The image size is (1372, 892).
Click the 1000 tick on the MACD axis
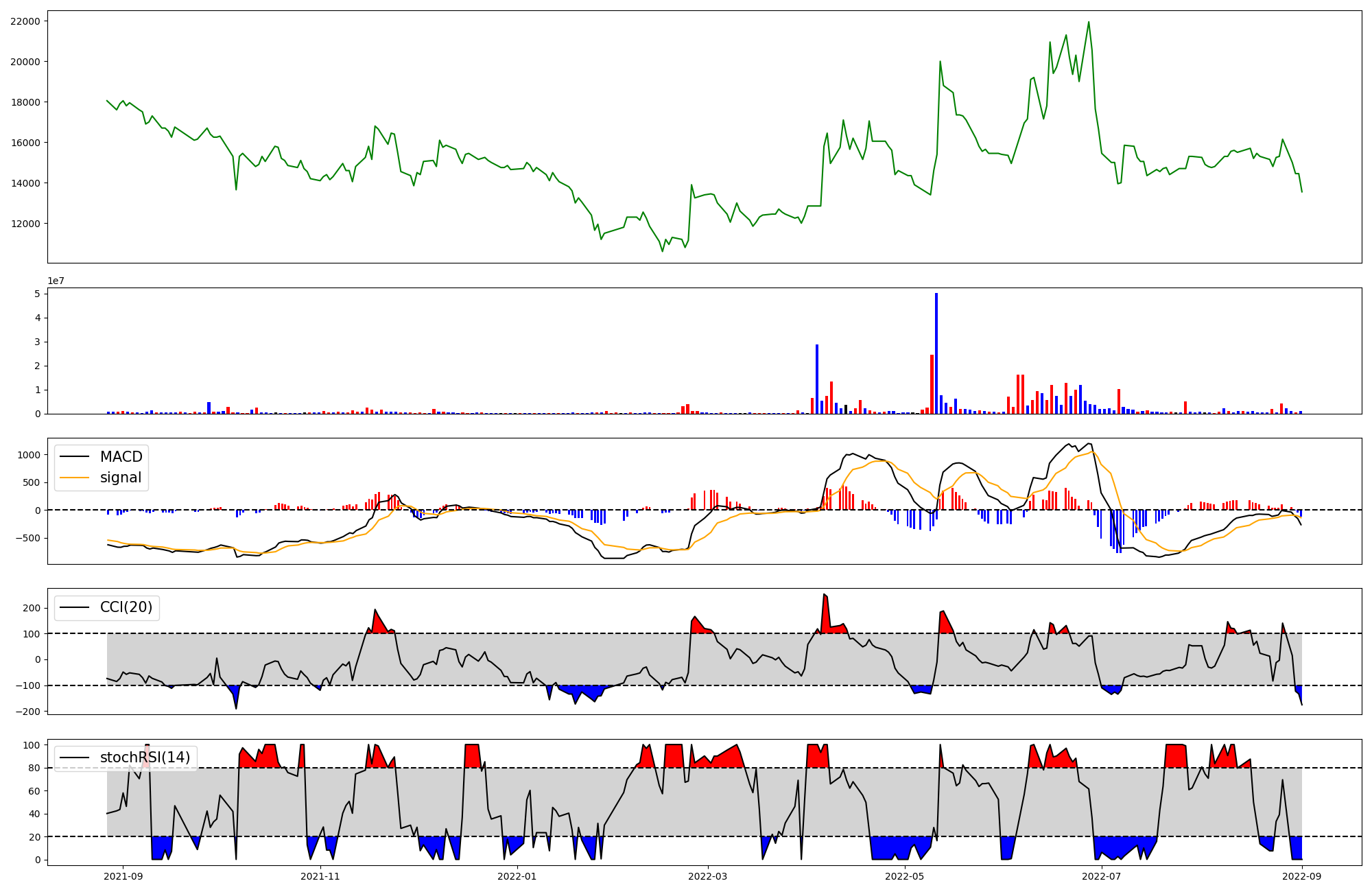pos(28,455)
